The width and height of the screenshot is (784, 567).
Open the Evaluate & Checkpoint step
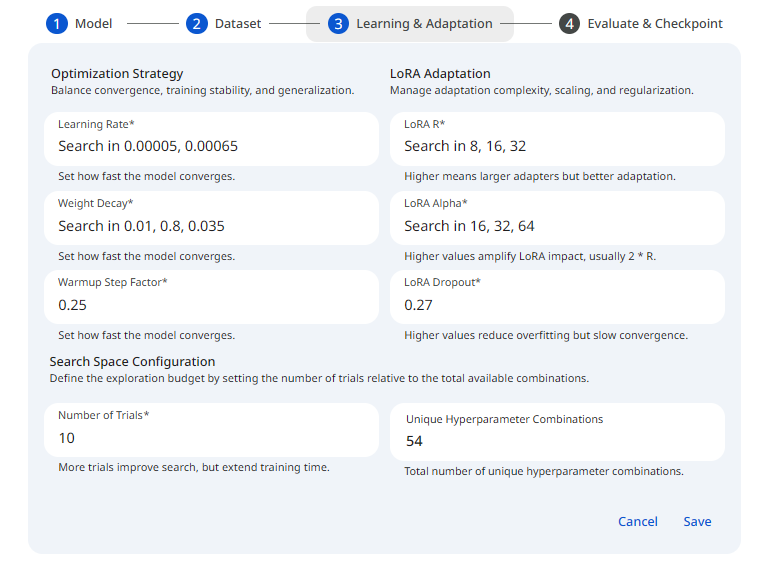(x=655, y=23)
